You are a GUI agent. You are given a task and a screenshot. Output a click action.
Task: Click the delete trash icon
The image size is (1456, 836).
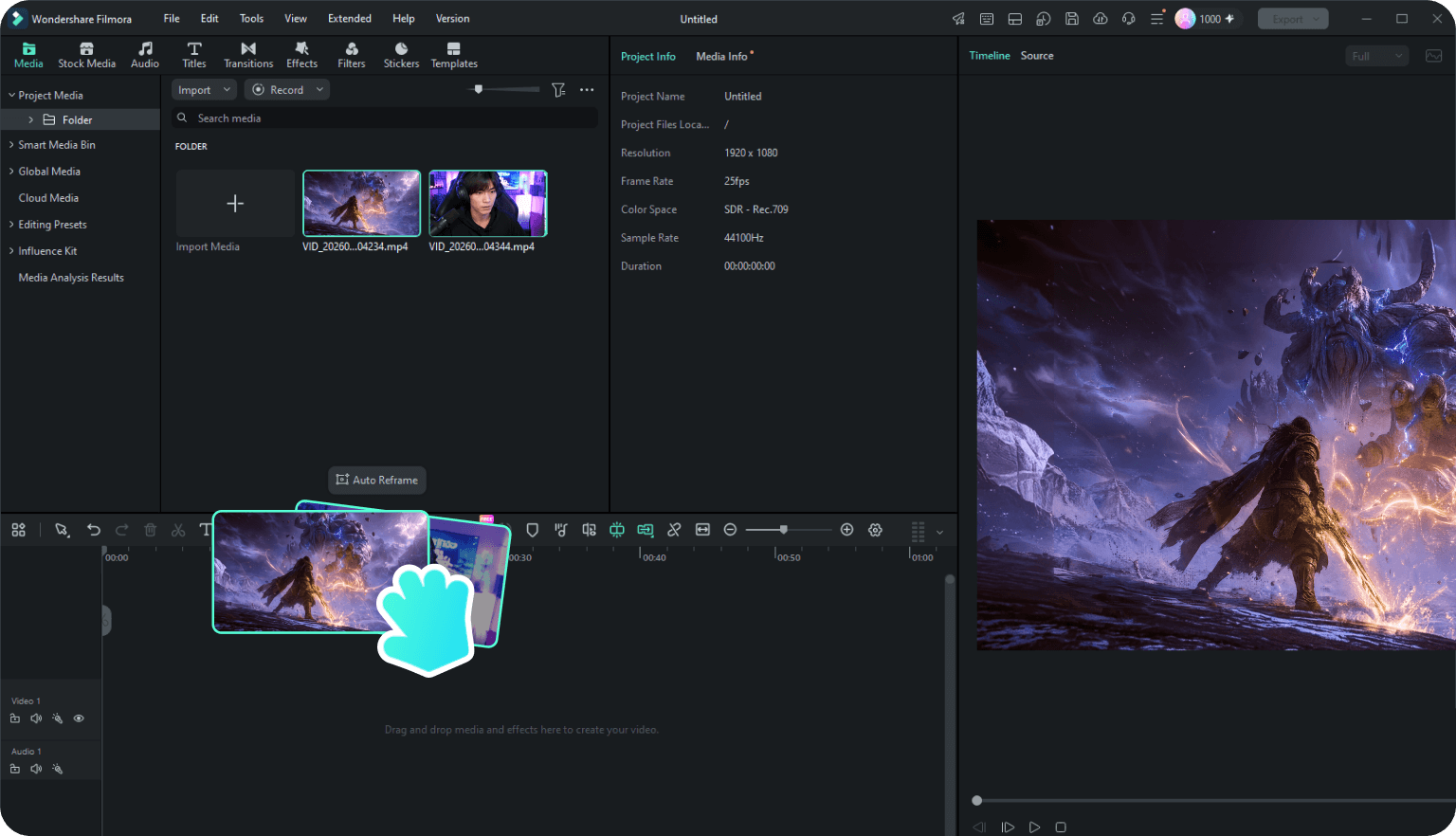point(150,530)
